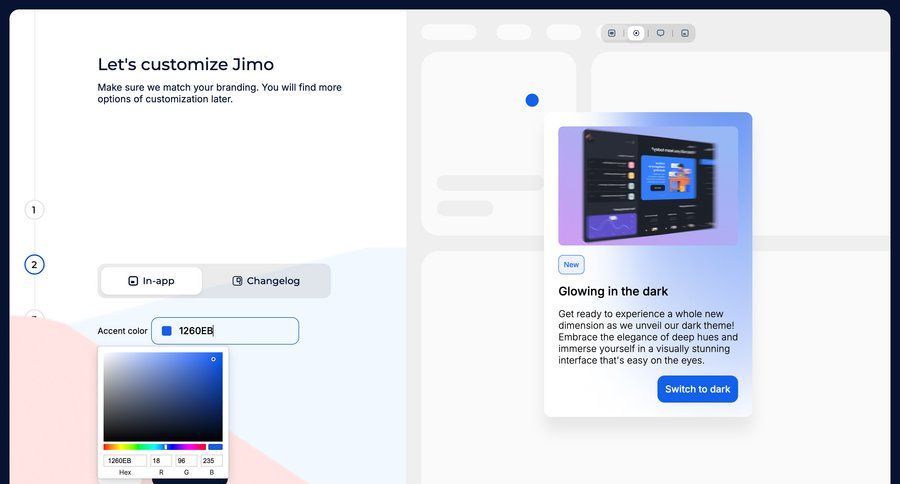Screen dimensions: 900x484
Task: Click the blue swatch inside accent color field
Action: tap(166, 331)
